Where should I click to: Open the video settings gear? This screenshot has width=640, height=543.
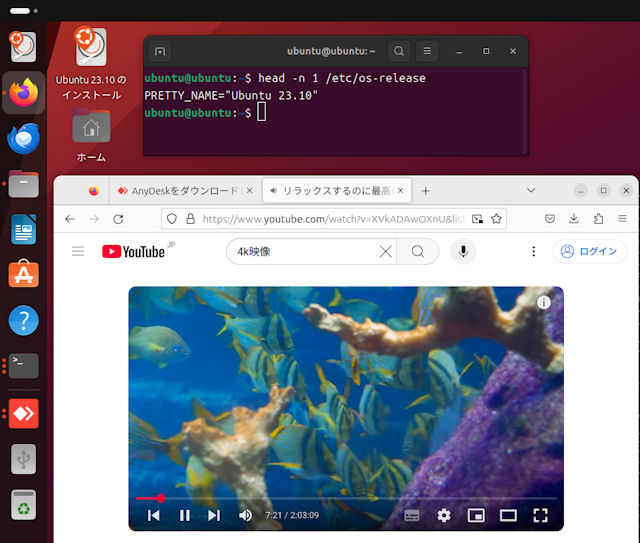click(444, 516)
